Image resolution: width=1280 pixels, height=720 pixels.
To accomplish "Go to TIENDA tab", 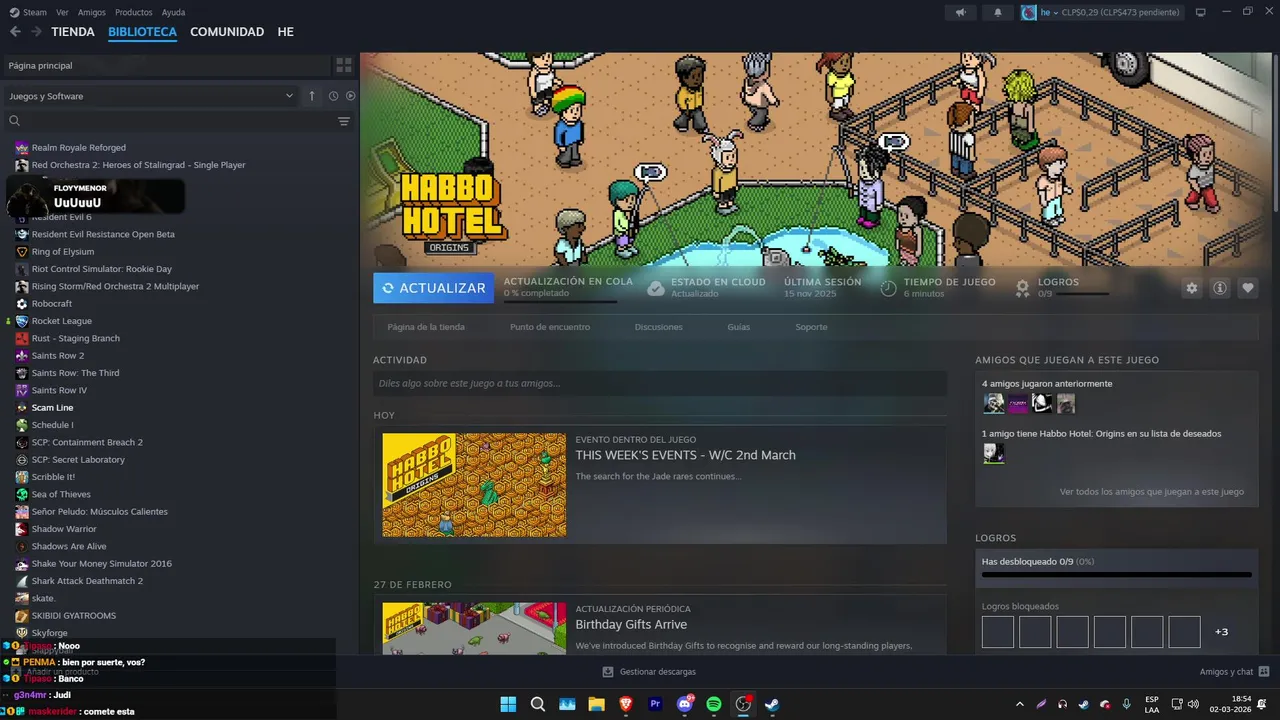I will click(x=73, y=32).
